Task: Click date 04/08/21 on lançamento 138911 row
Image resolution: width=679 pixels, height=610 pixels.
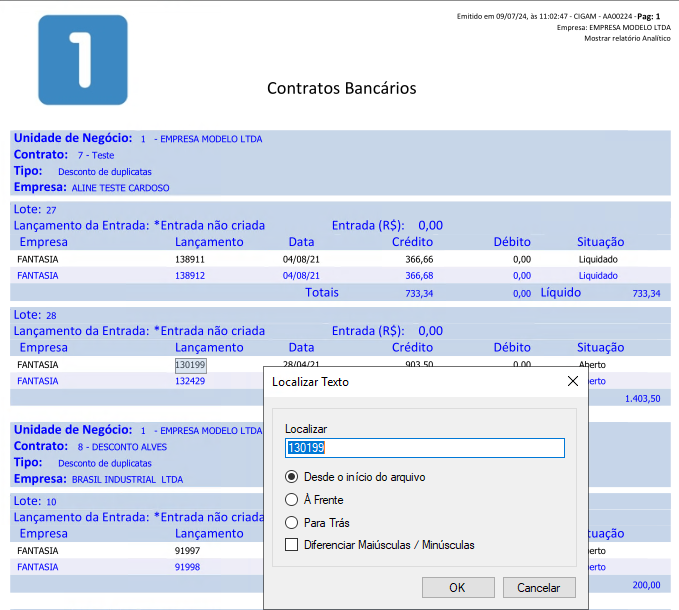Action: tap(301, 259)
